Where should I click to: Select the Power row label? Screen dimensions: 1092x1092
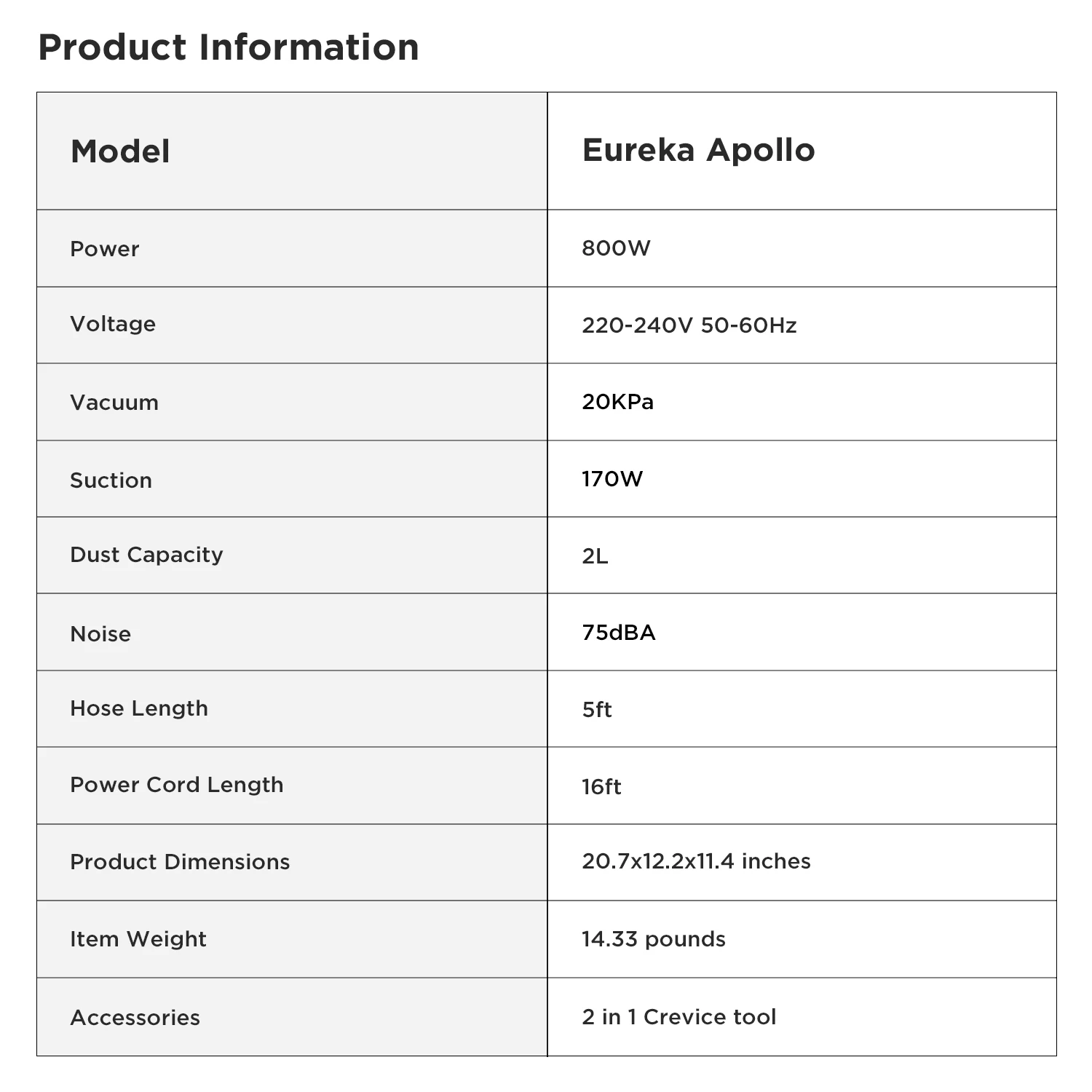pos(104,249)
